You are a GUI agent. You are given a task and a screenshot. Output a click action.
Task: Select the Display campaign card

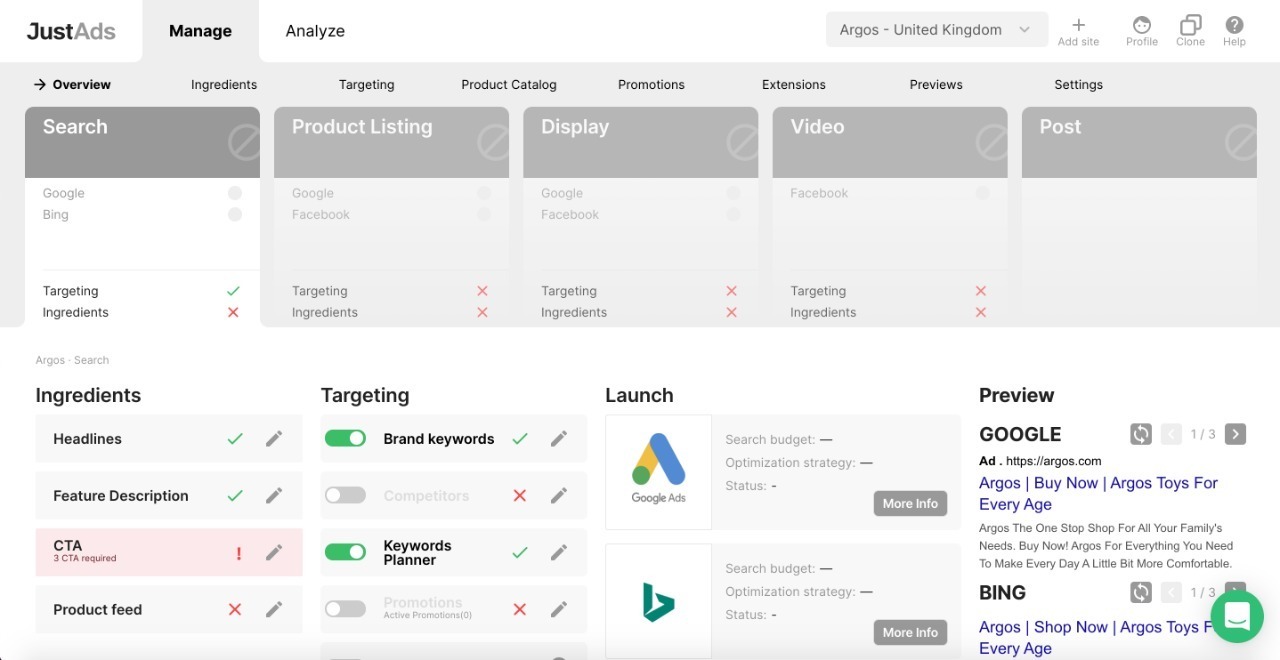pos(640,217)
